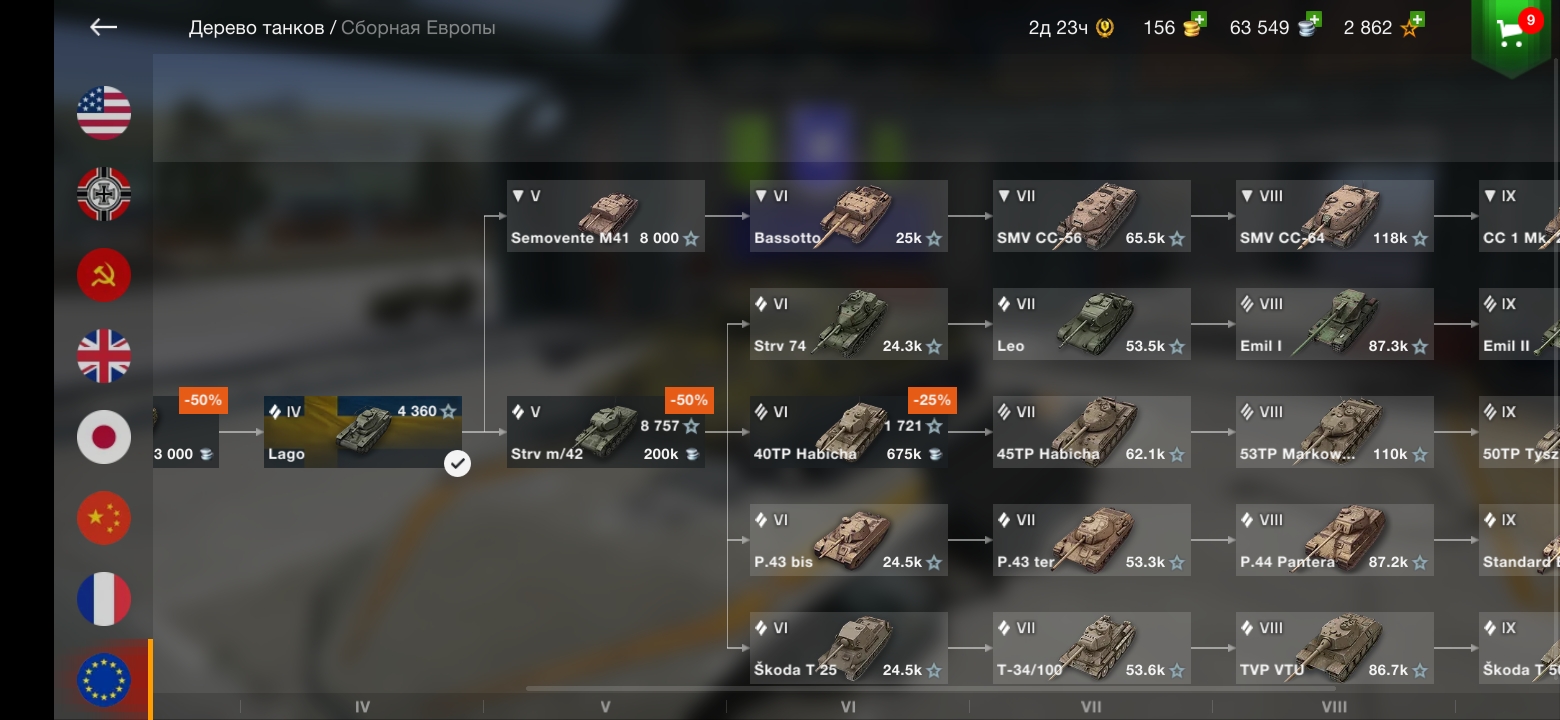1560x720 pixels.
Task: Open the 40TP Habicha tank card
Action: click(x=849, y=432)
